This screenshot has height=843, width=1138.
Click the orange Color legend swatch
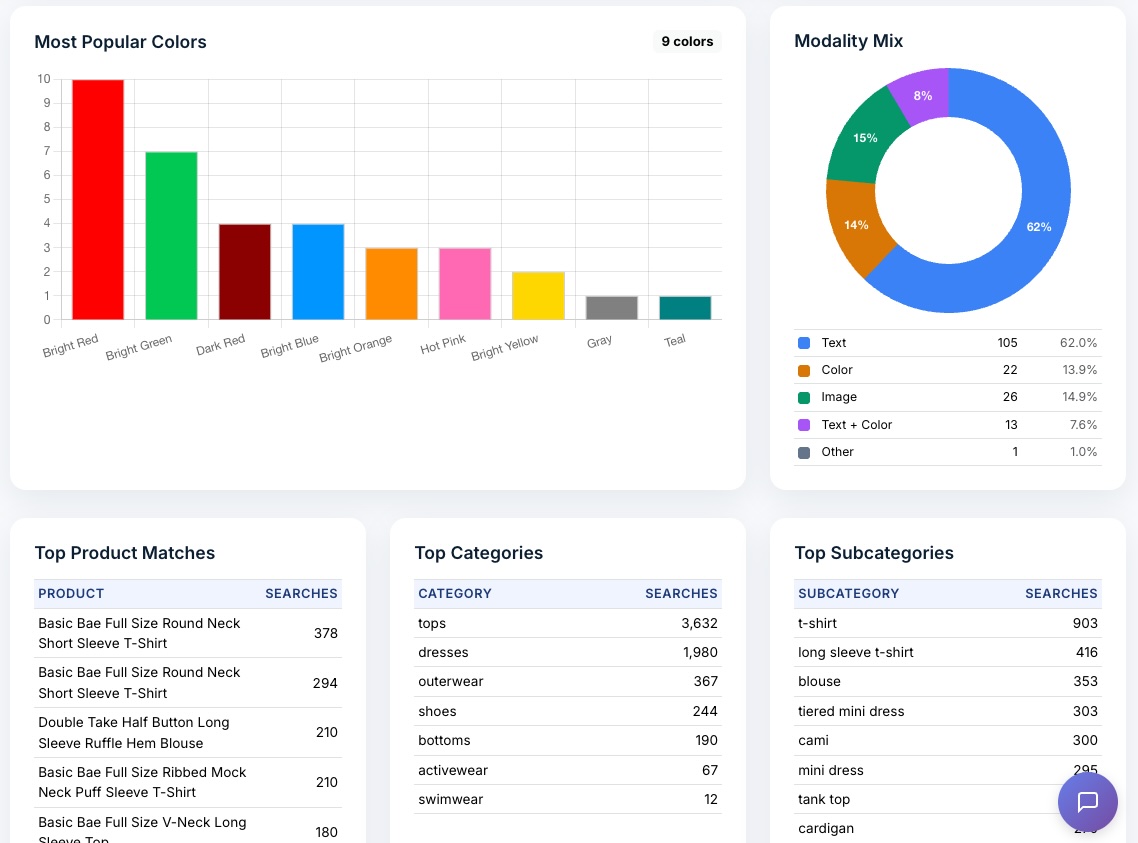[803, 370]
